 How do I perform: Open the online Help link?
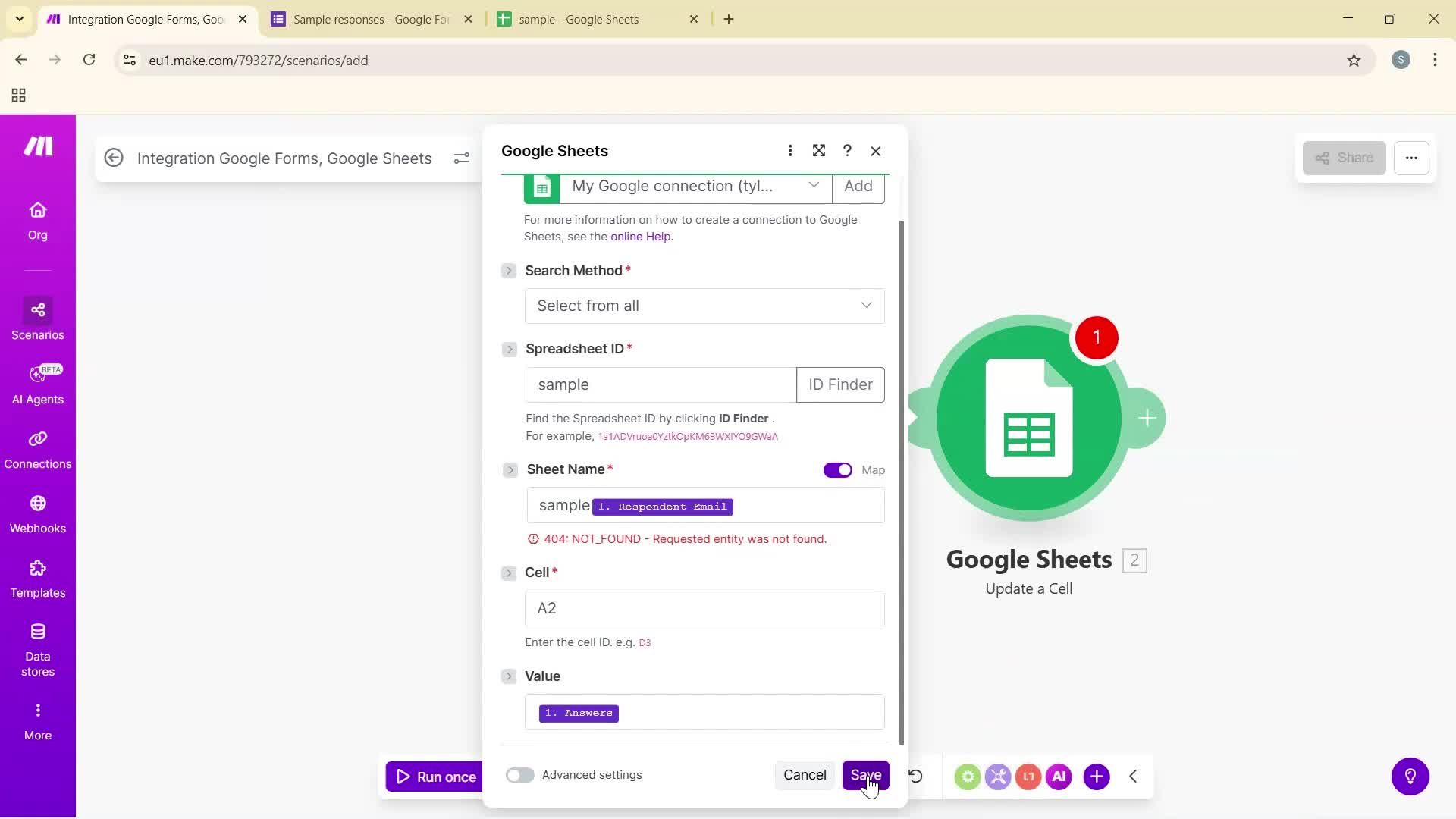[x=639, y=236]
